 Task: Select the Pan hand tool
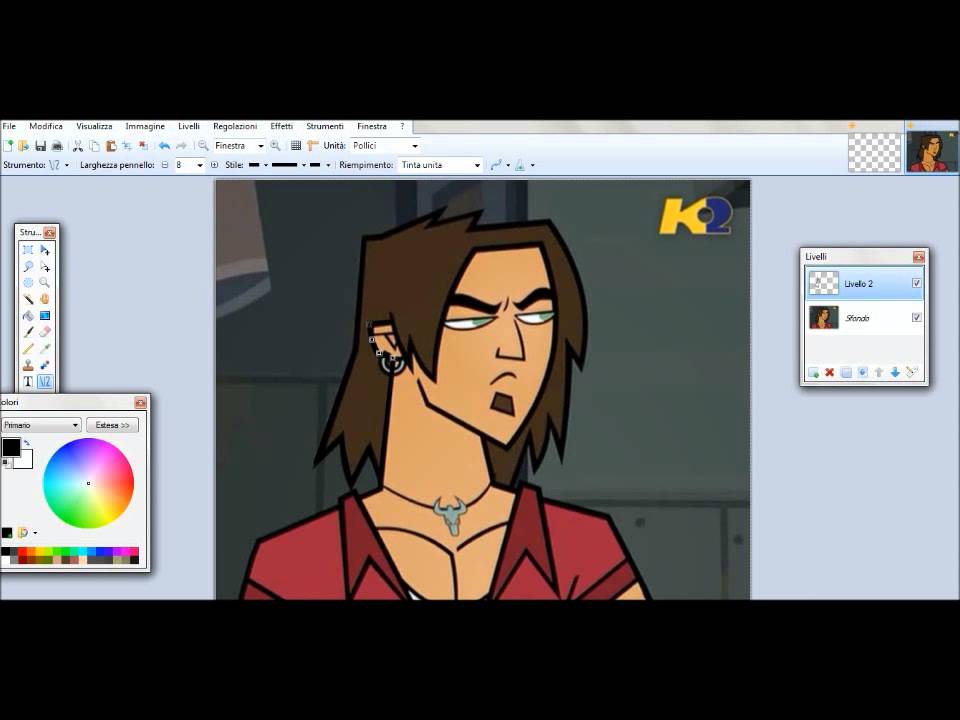point(45,299)
